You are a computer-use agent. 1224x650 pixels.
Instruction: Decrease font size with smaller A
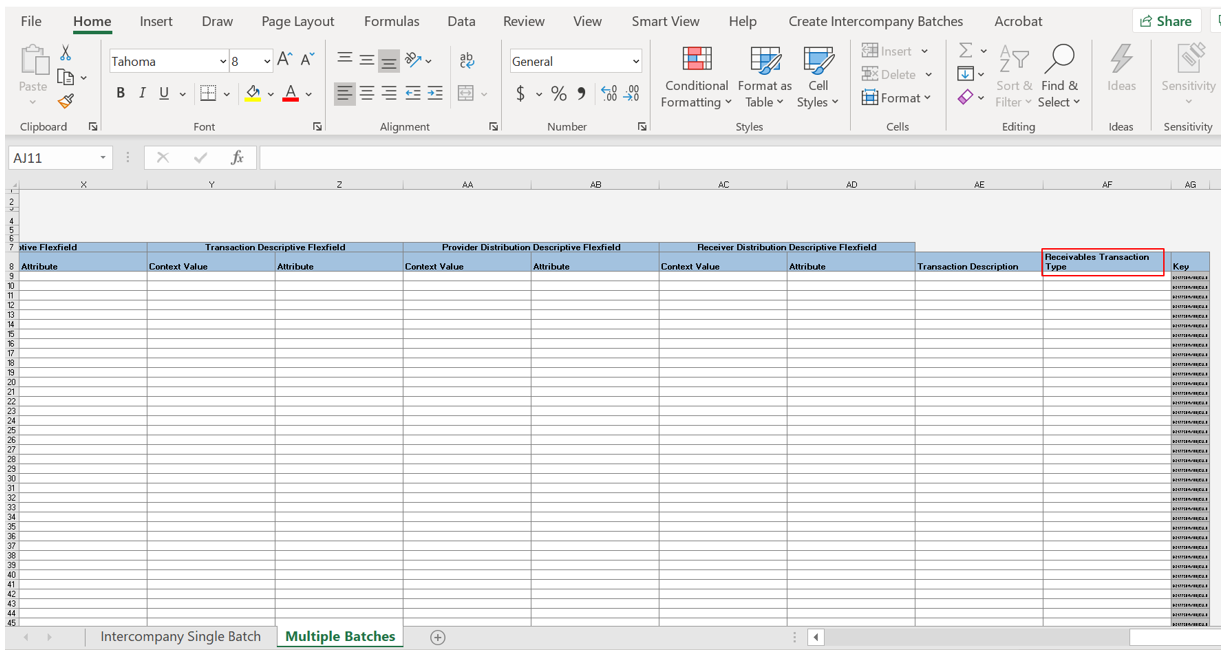[307, 61]
